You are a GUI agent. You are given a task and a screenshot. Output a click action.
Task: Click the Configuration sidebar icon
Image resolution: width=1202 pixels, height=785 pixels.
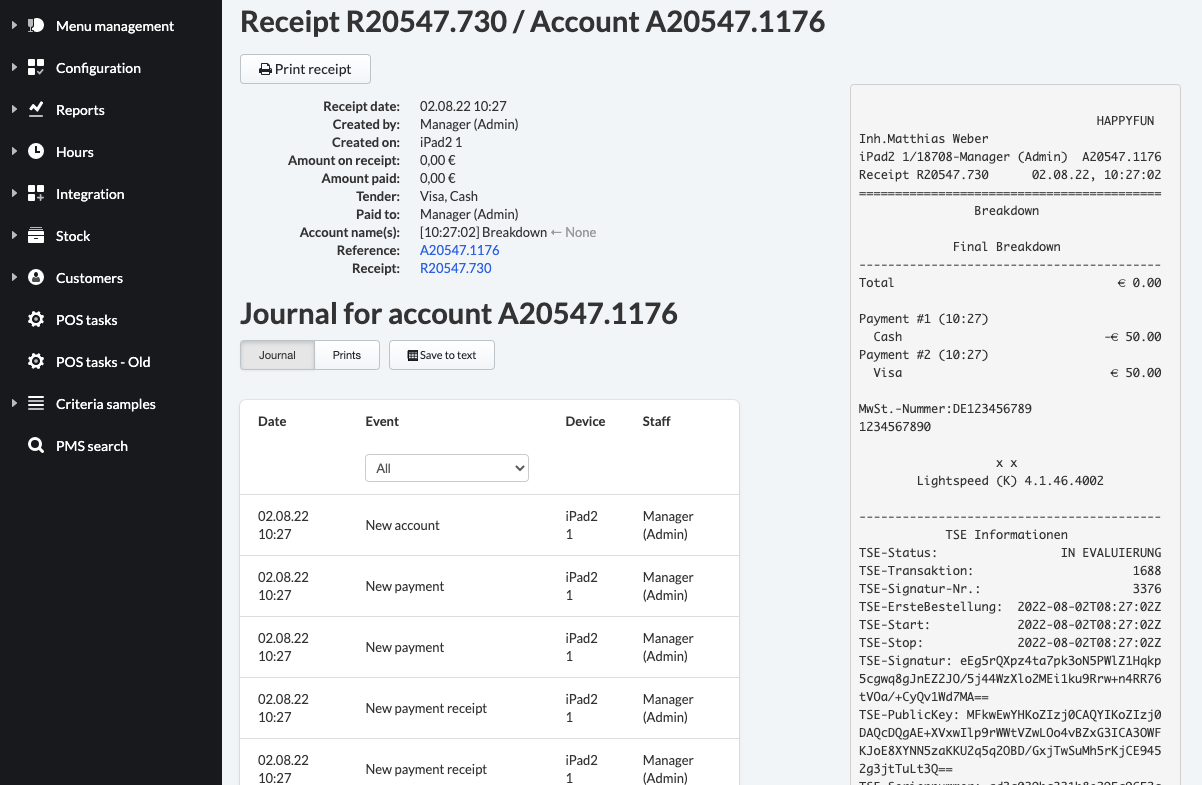pyautogui.click(x=36, y=68)
